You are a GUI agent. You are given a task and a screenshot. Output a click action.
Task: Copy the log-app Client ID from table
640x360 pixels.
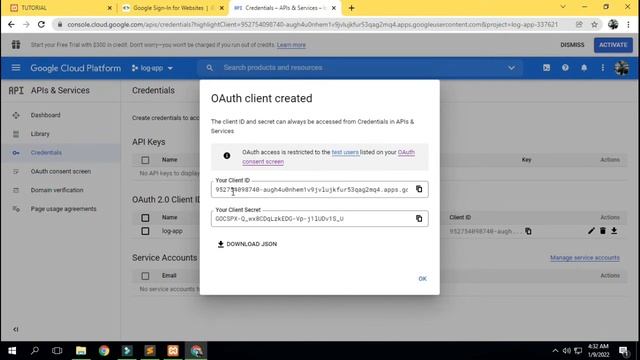(528, 231)
